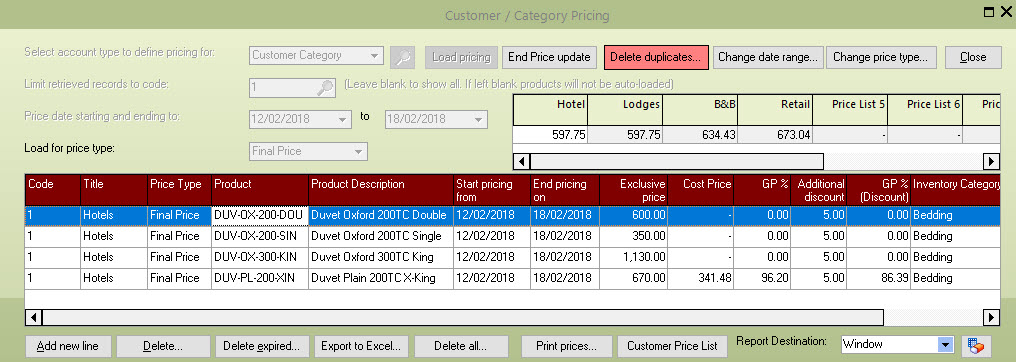The height and width of the screenshot is (362, 1016).
Task: Click Customer Price List button
Action: (673, 346)
